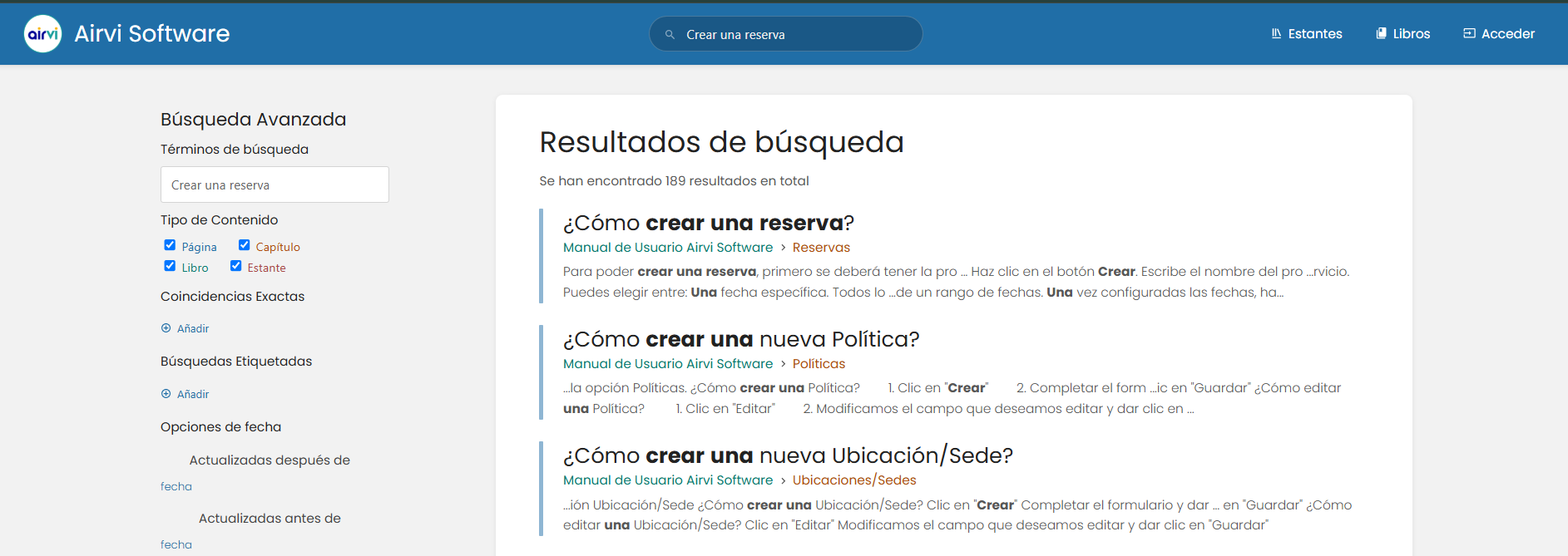Focus the Términos de búsqueda input field
1568x556 pixels.
click(275, 185)
